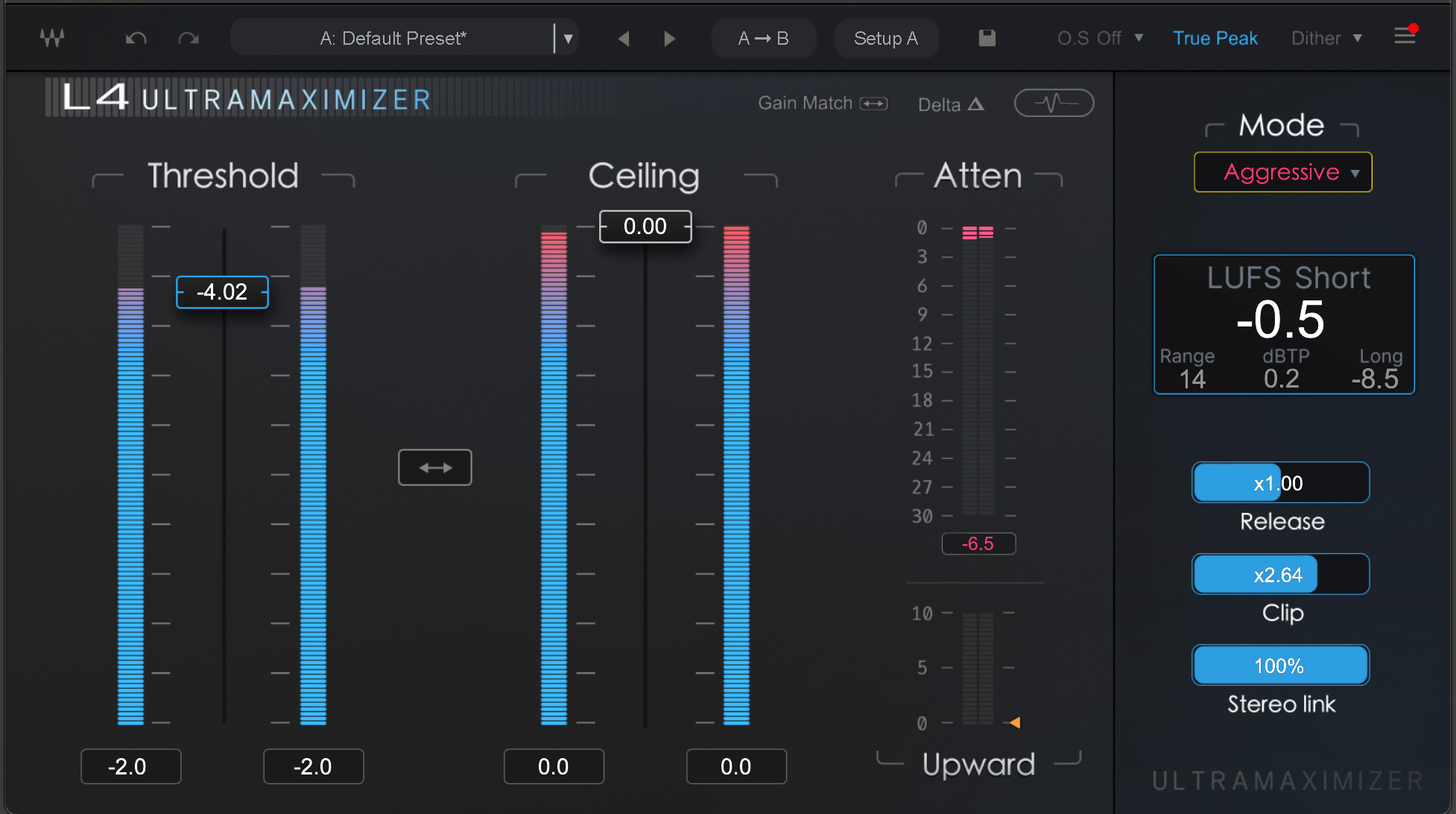The height and width of the screenshot is (814, 1456).
Task: Toggle the Threshold-Ceiling link button
Action: [435, 467]
